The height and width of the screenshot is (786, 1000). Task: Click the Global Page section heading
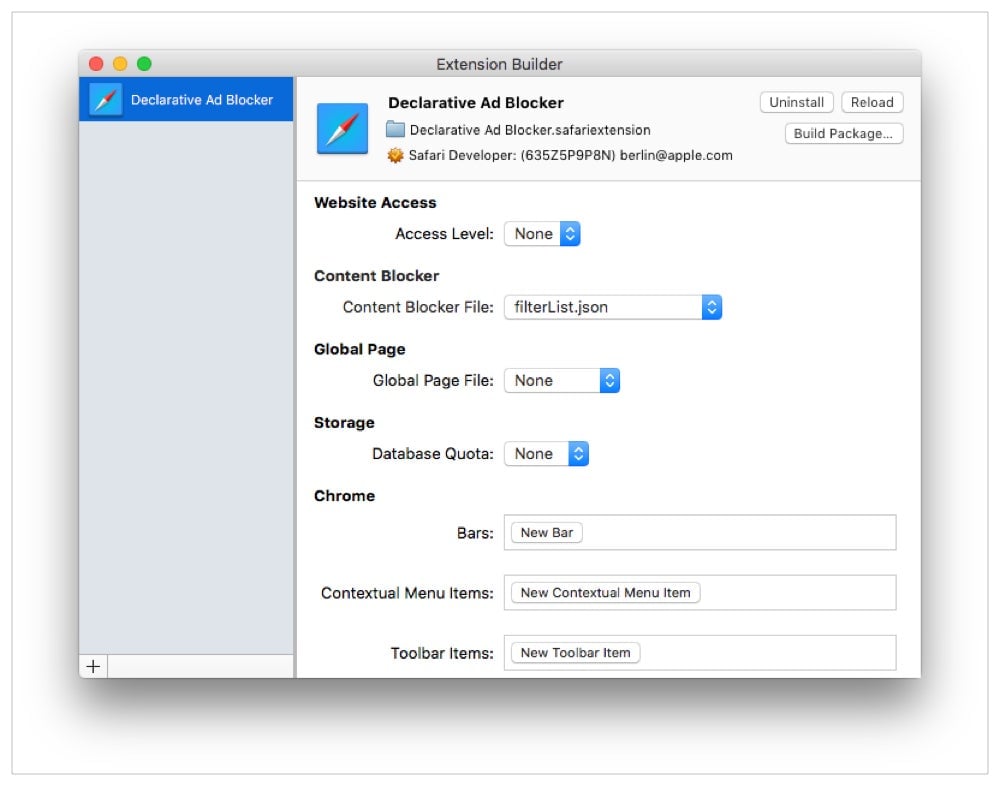click(x=360, y=350)
